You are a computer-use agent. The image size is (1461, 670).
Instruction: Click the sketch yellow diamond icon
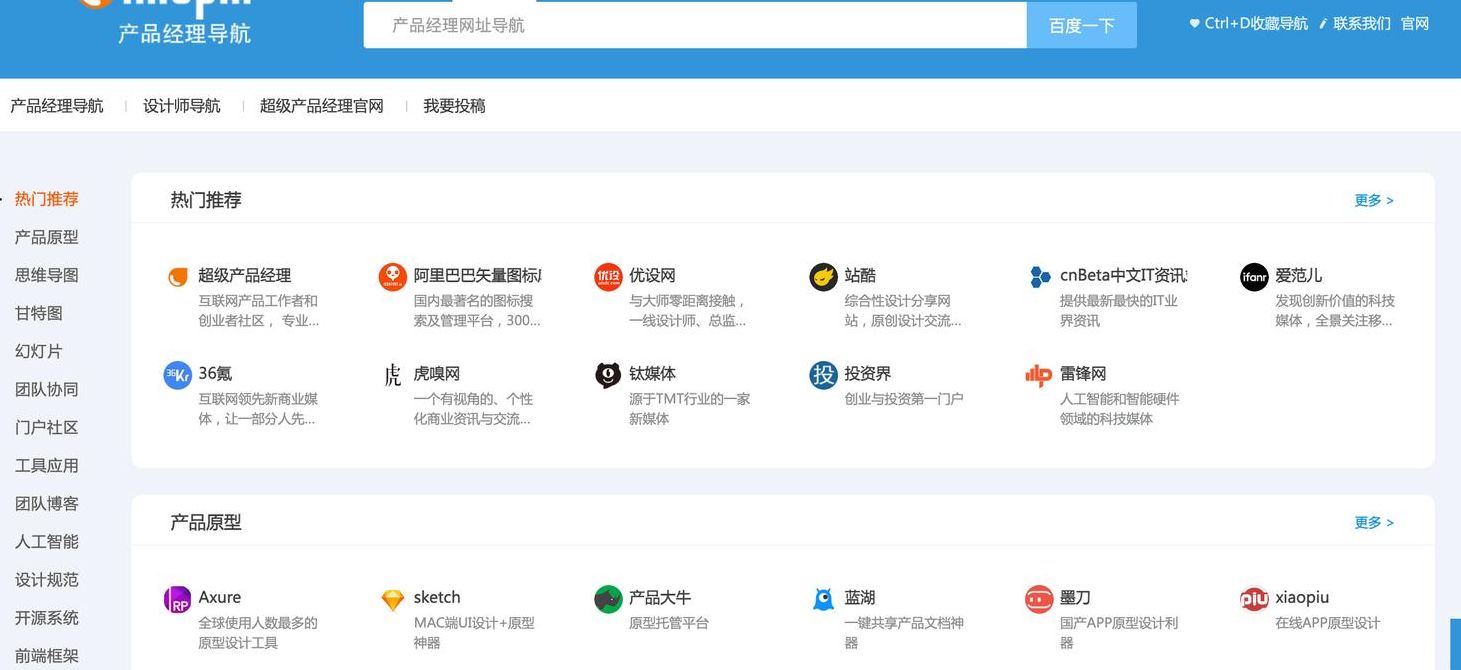[393, 600]
